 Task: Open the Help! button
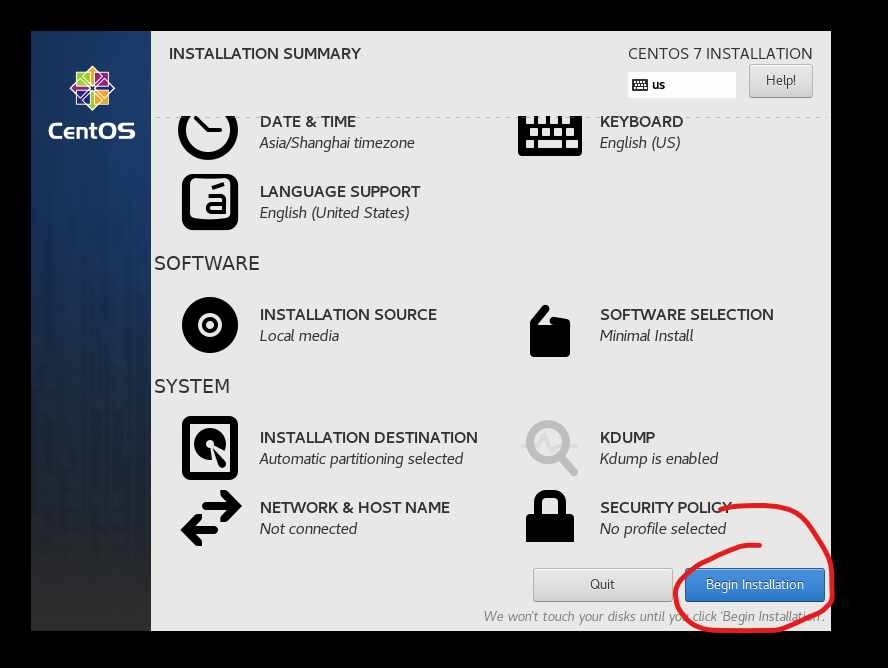(x=780, y=80)
